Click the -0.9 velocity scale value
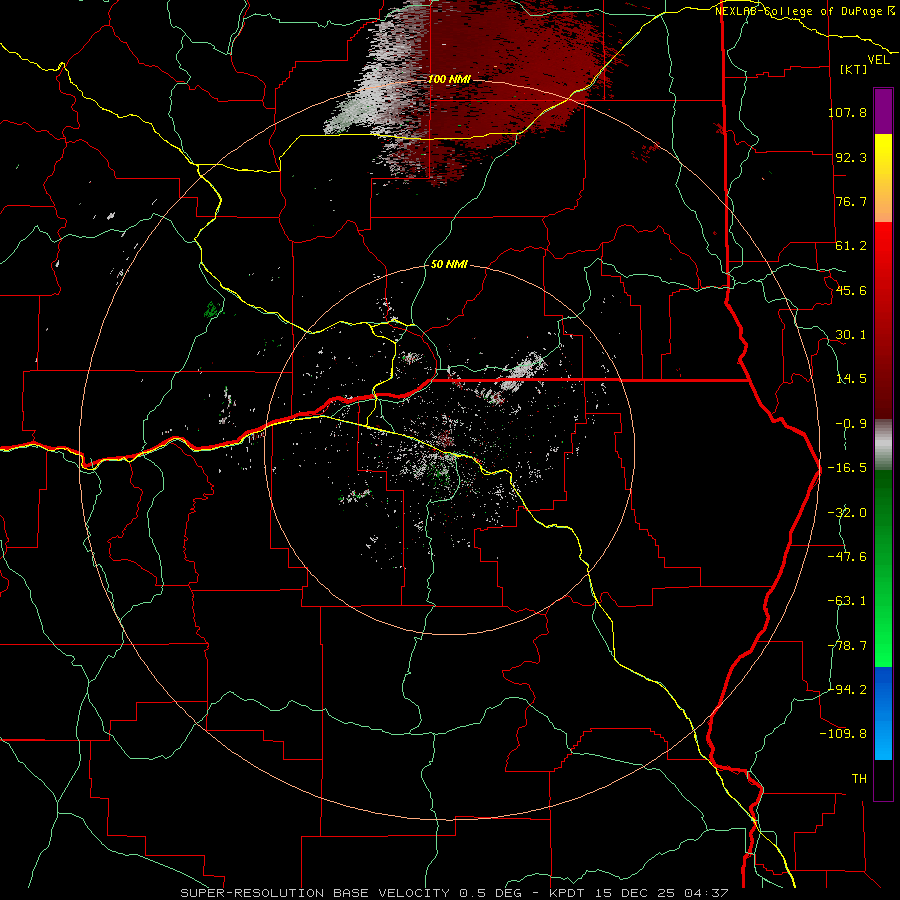Image resolution: width=900 pixels, height=900 pixels. point(851,424)
